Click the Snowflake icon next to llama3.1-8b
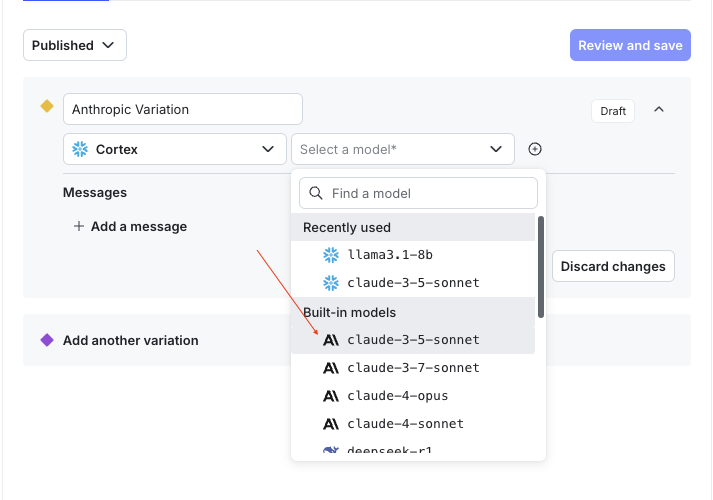The width and height of the screenshot is (713, 500). [x=331, y=255]
